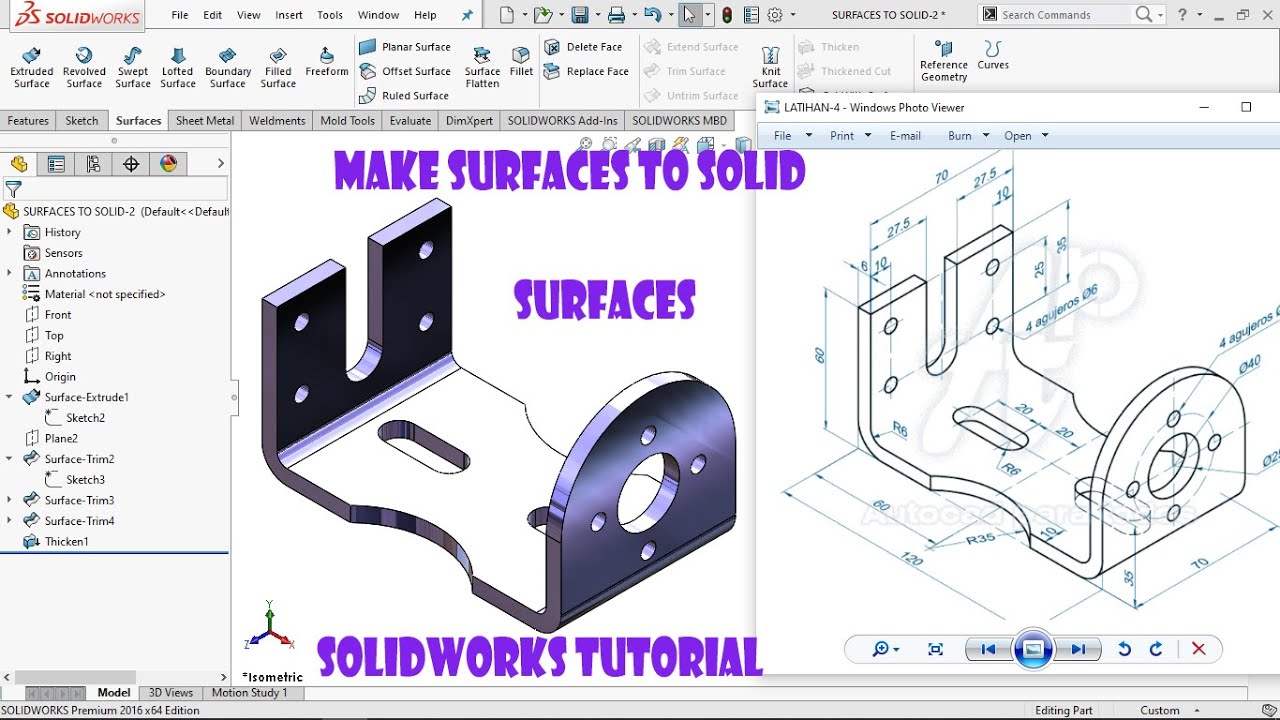Switch to the Sheet Metal tab
The height and width of the screenshot is (720, 1280).
point(205,121)
